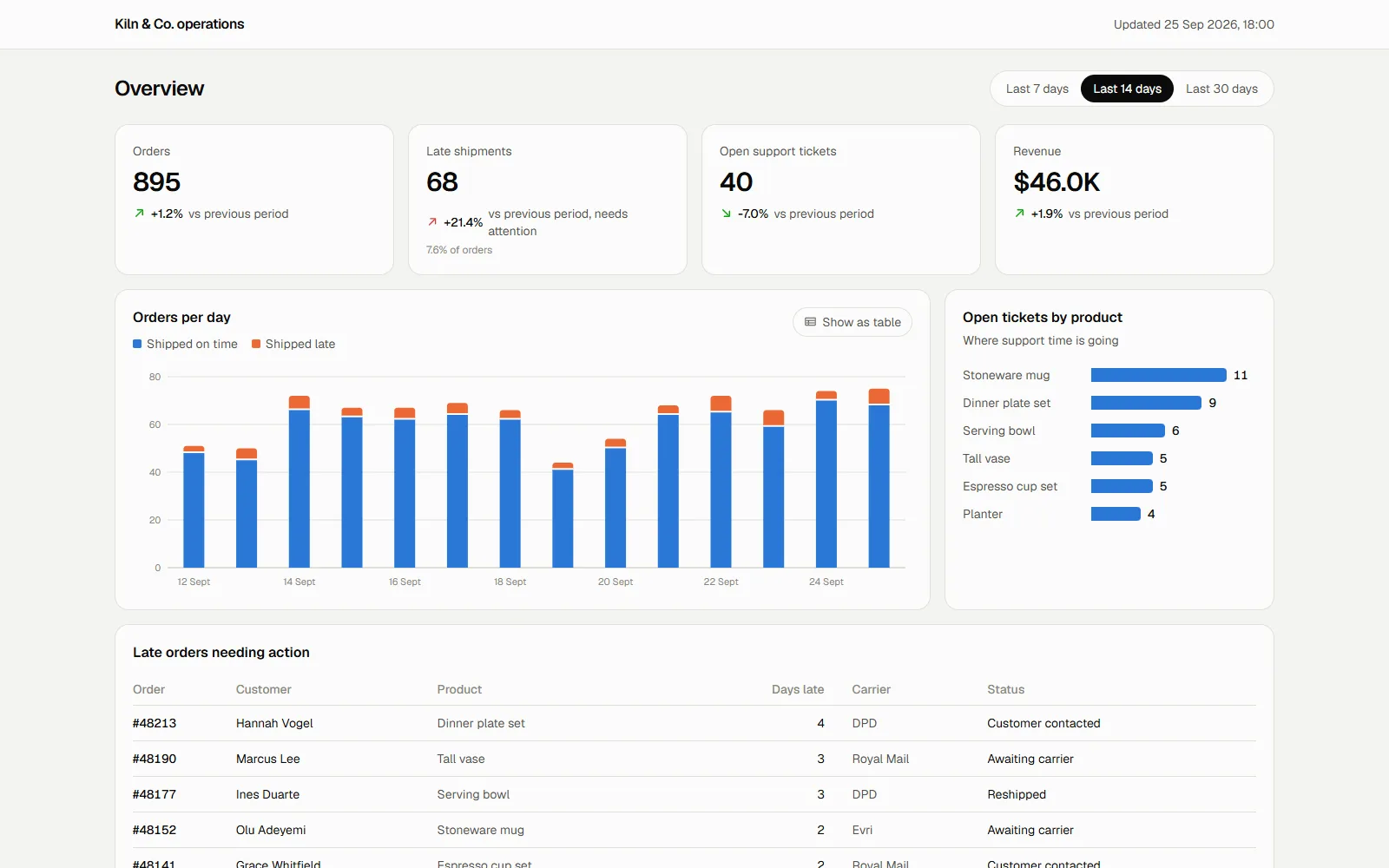Click the Late orders needing action heading
Image resolution: width=1389 pixels, height=868 pixels.
point(221,652)
